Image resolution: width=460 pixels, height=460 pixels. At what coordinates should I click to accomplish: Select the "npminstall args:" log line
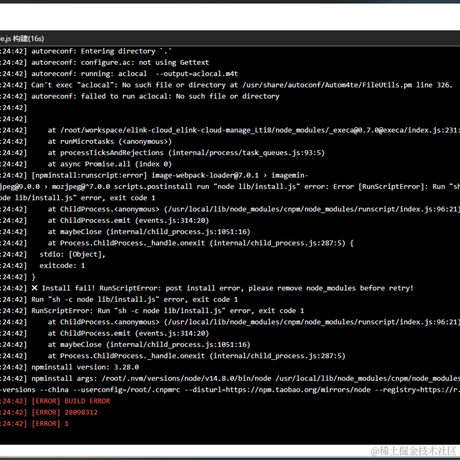230,379
